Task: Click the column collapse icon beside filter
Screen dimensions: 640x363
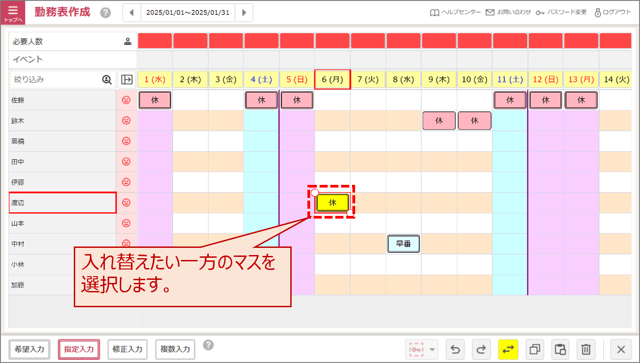Action: click(127, 79)
